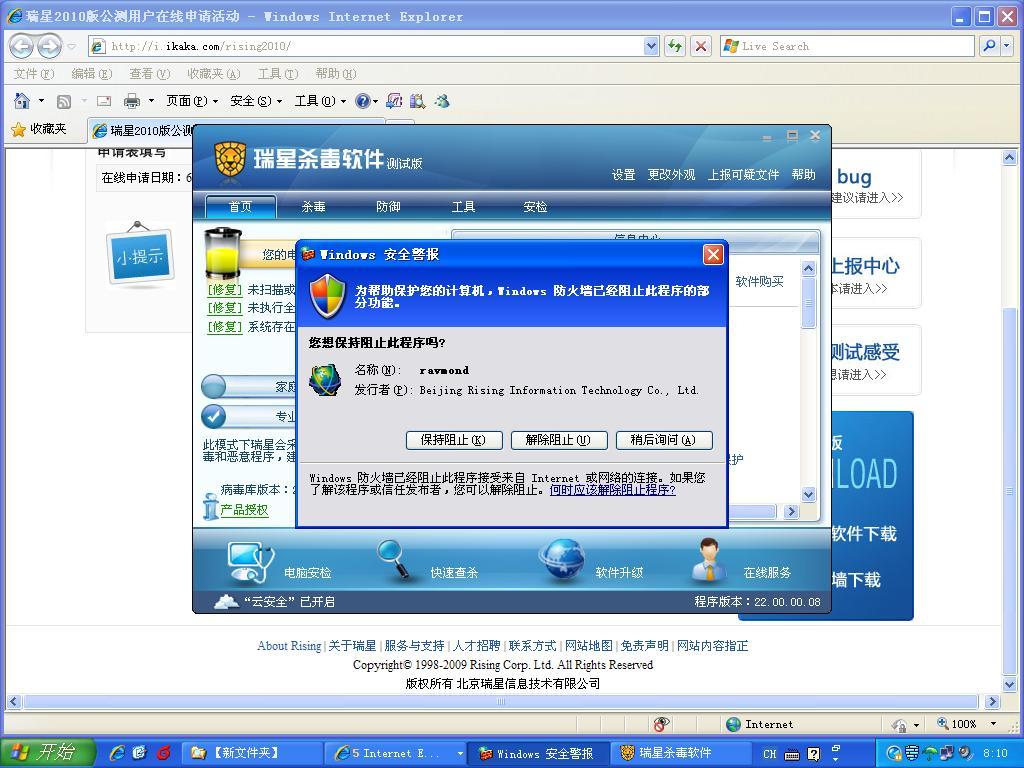Click the 开始 Start button
The height and width of the screenshot is (768, 1024).
tap(47, 753)
